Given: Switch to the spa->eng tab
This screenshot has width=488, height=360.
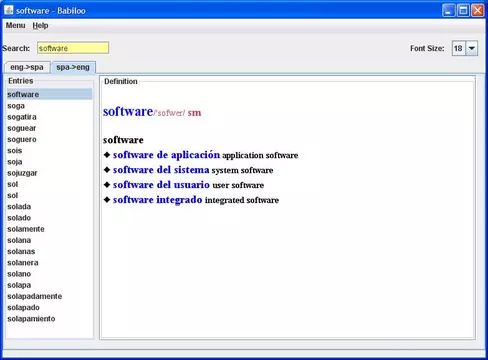Looking at the screenshot, I should point(73,67).
